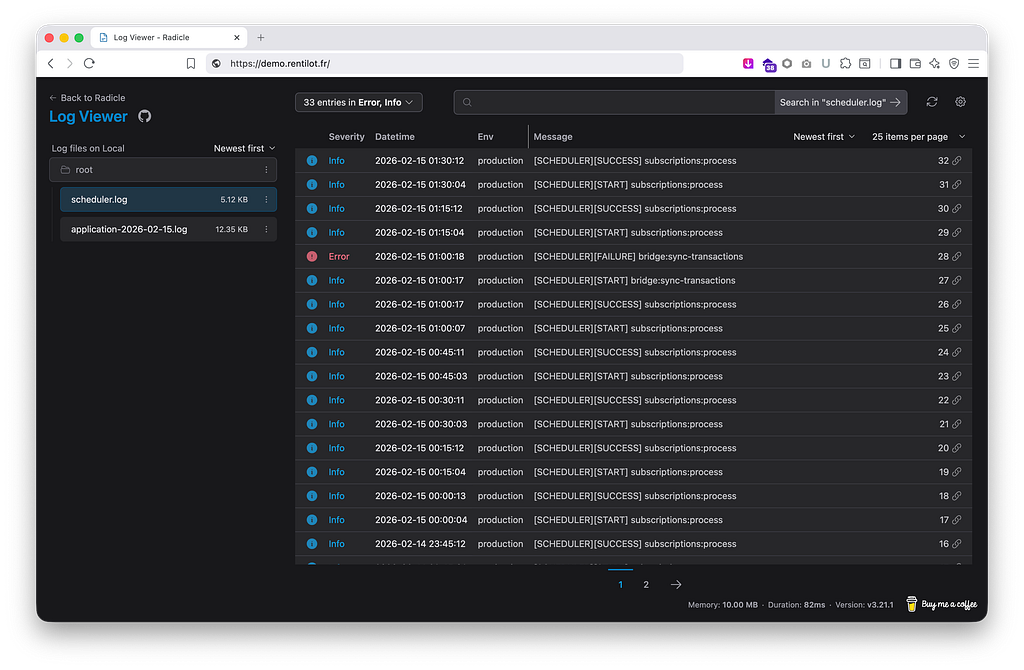The height and width of the screenshot is (670, 1024).
Task: Copy link icon for log entry 16
Action: coord(957,544)
